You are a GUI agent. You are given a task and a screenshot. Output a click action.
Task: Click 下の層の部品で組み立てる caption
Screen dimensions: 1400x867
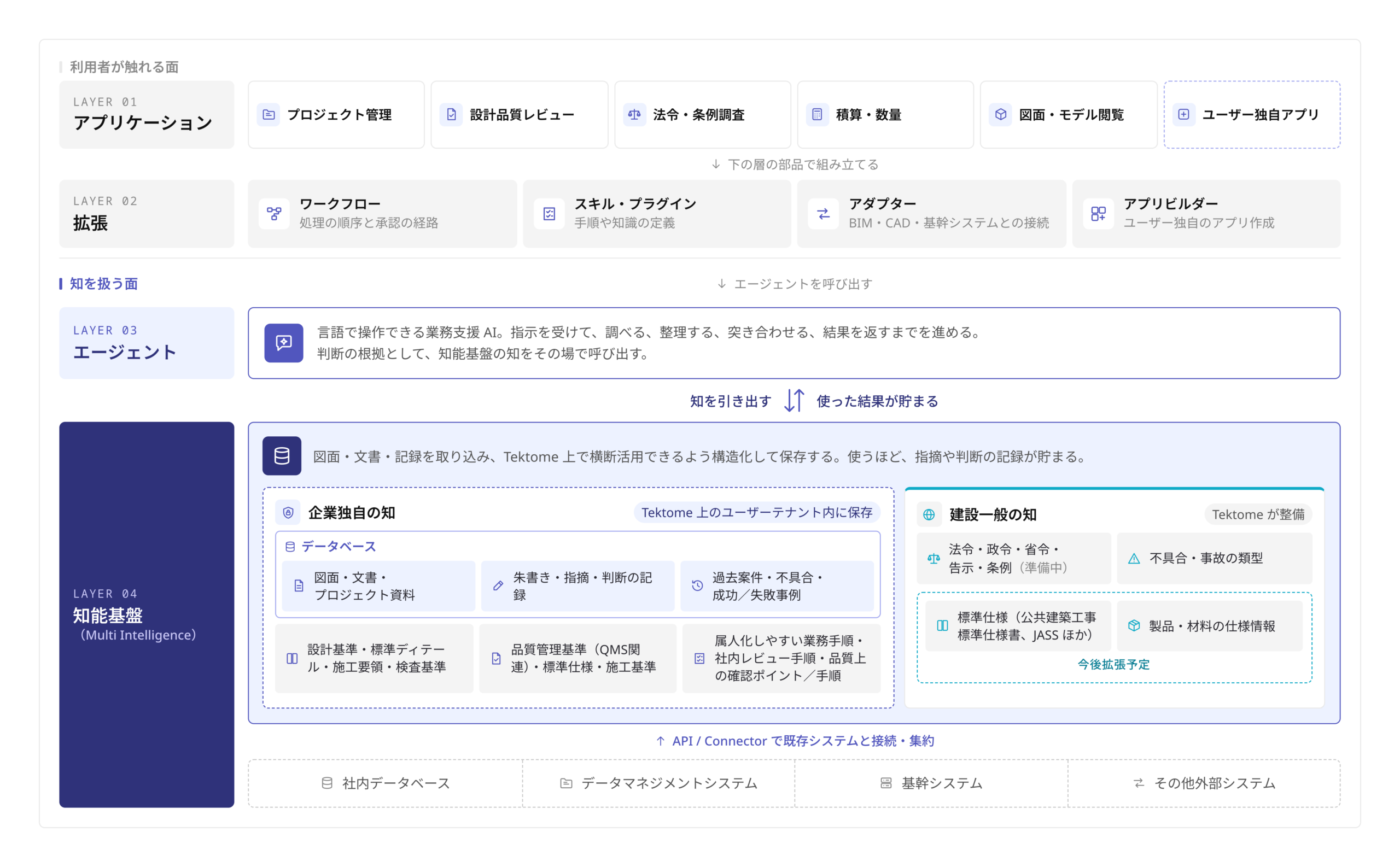803,165
